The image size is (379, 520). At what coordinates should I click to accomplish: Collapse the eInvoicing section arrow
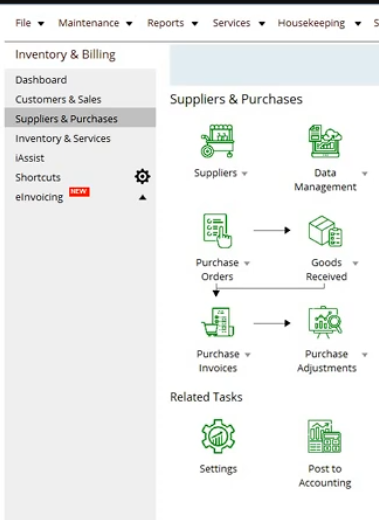(x=142, y=198)
